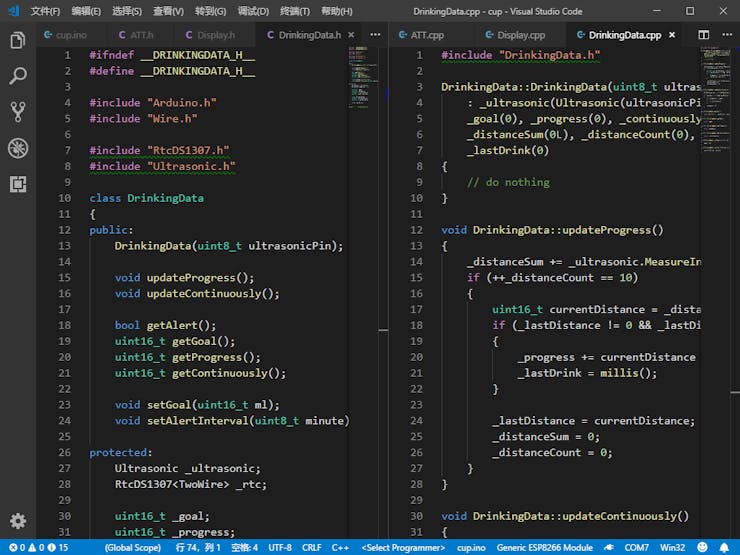740x555 pixels.
Task: Click the split editor icon at top right
Action: point(704,34)
